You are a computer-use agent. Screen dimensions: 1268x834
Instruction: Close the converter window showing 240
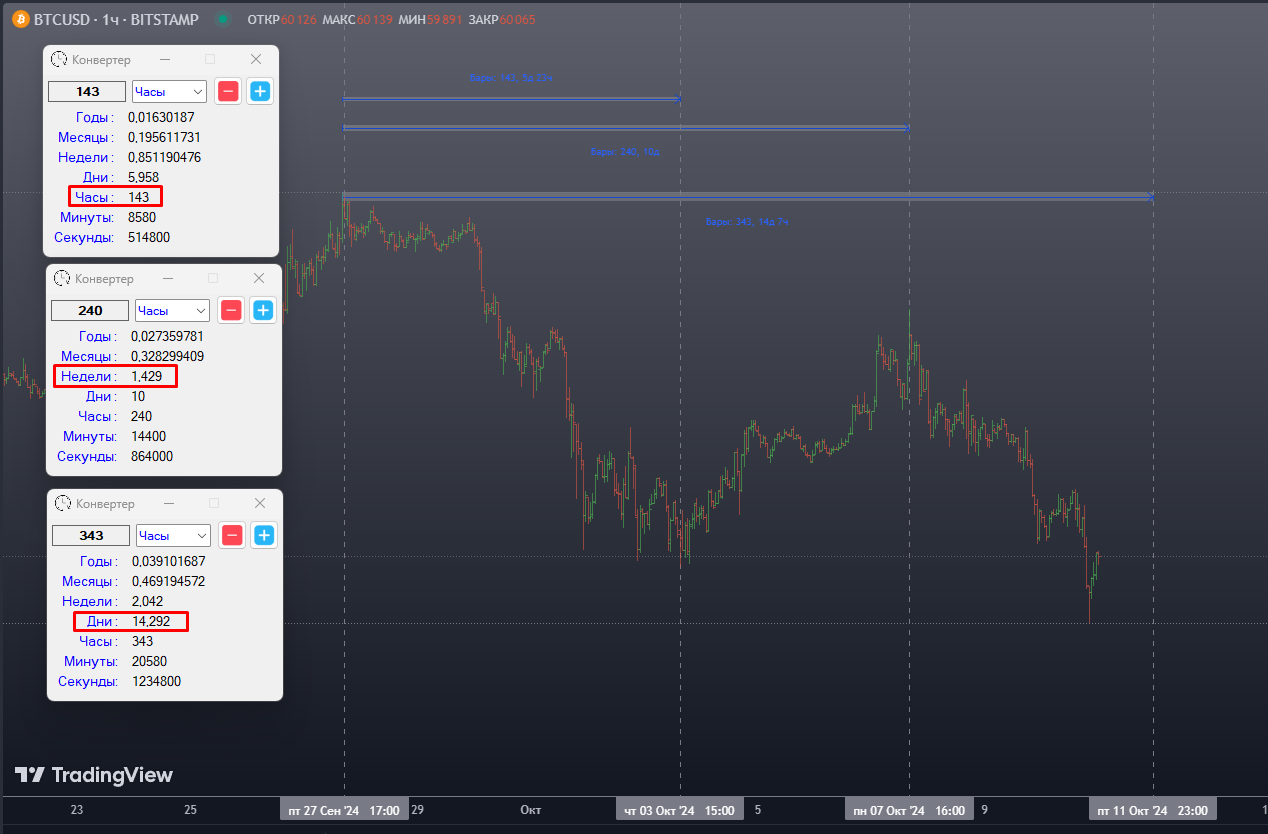coord(259,278)
